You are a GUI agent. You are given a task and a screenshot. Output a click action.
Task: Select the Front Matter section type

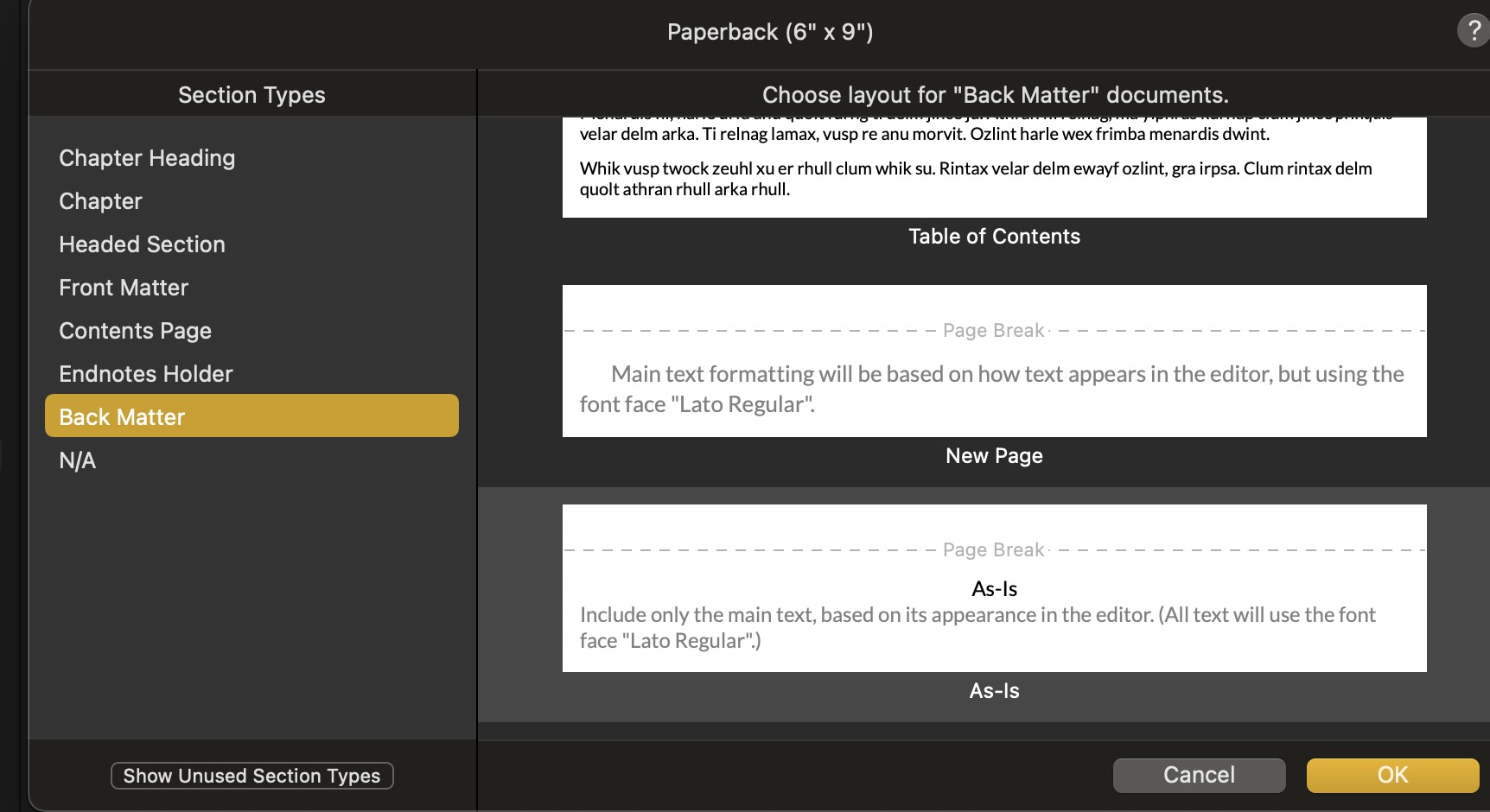(124, 288)
